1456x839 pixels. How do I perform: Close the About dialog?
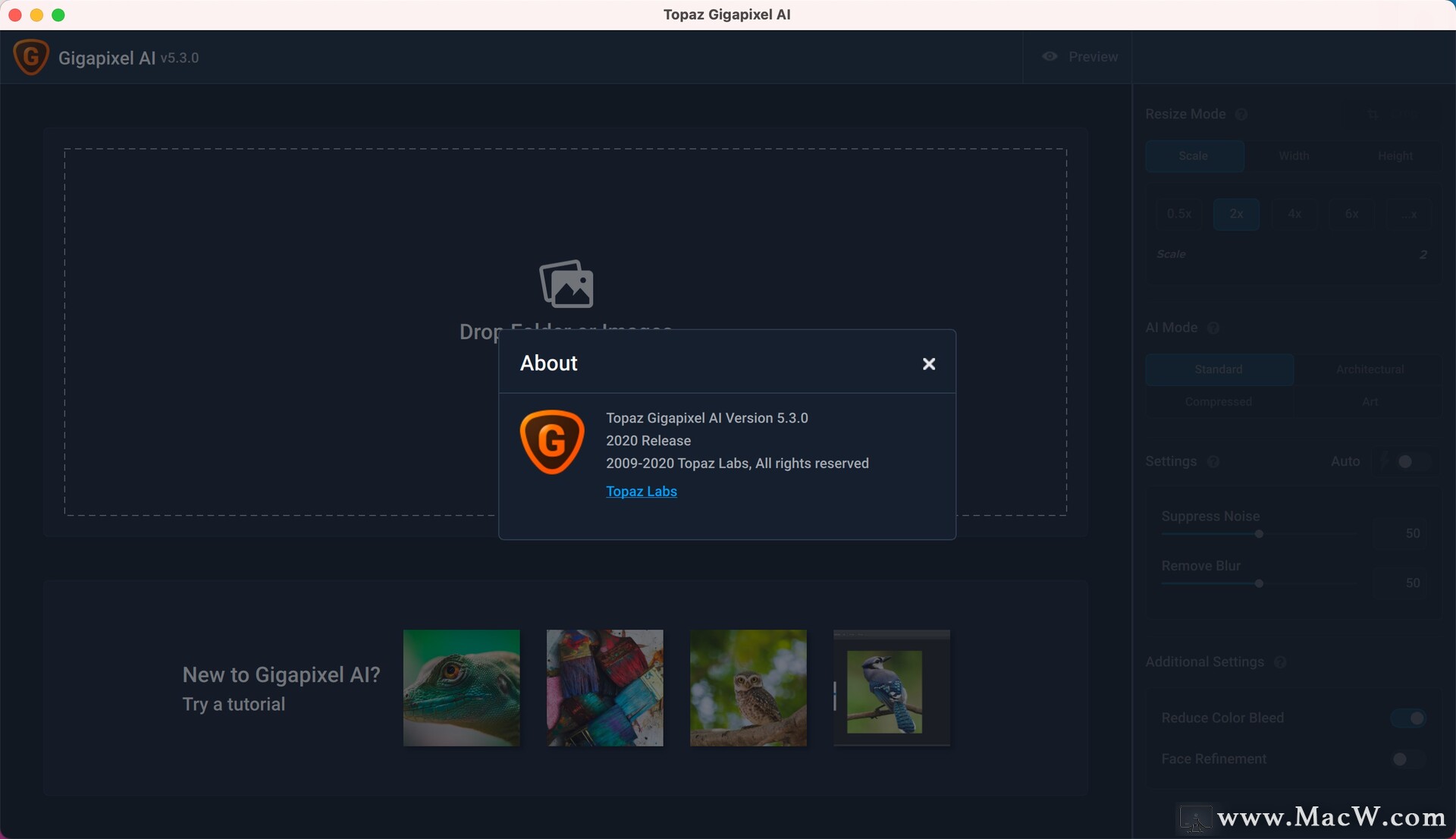[x=929, y=364]
